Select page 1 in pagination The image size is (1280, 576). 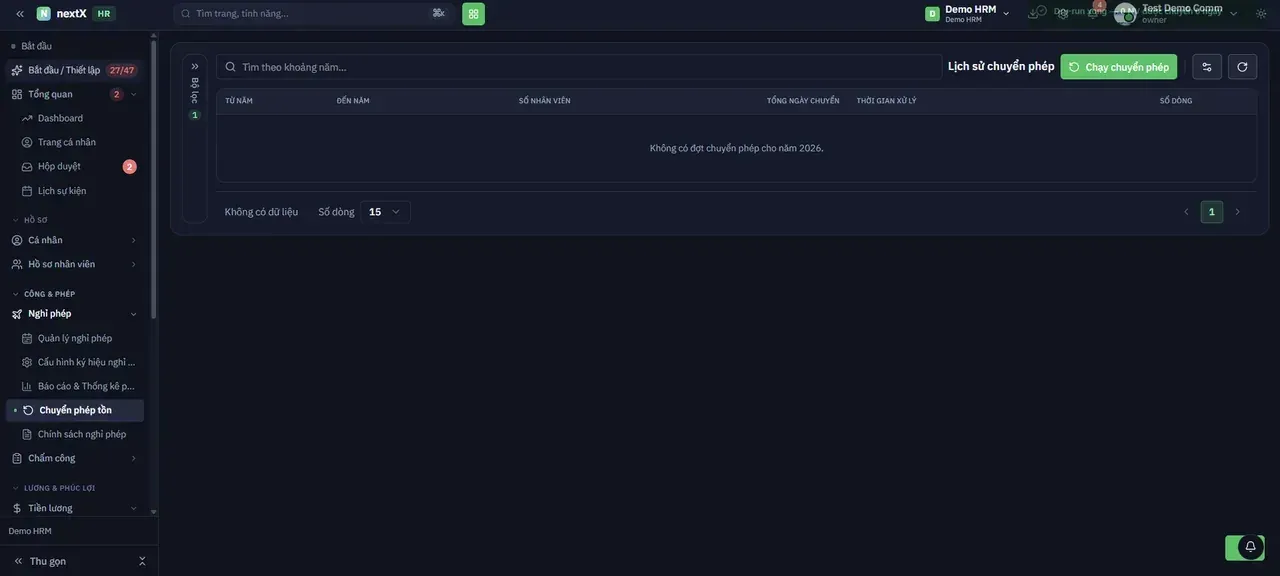(x=1212, y=212)
